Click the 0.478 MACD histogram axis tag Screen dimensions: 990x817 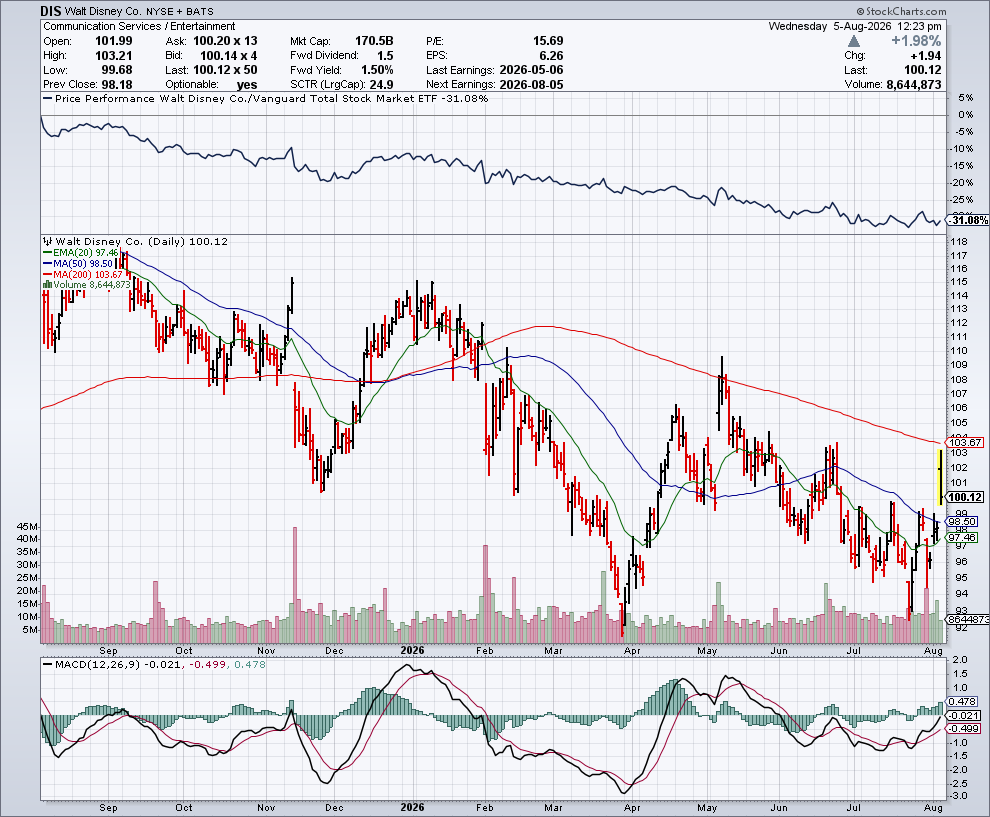(964, 701)
